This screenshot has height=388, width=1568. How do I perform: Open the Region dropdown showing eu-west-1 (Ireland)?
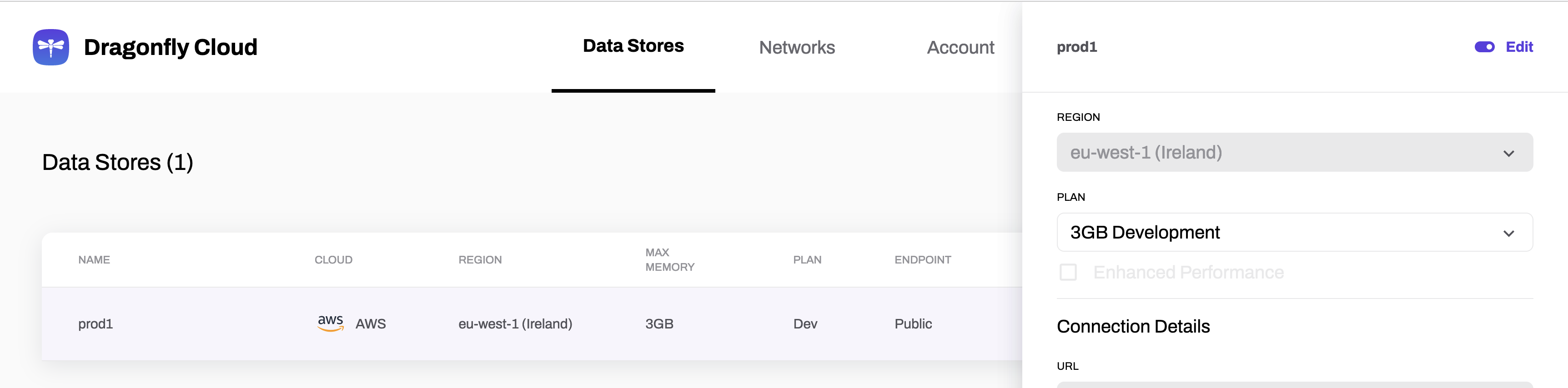(1294, 152)
